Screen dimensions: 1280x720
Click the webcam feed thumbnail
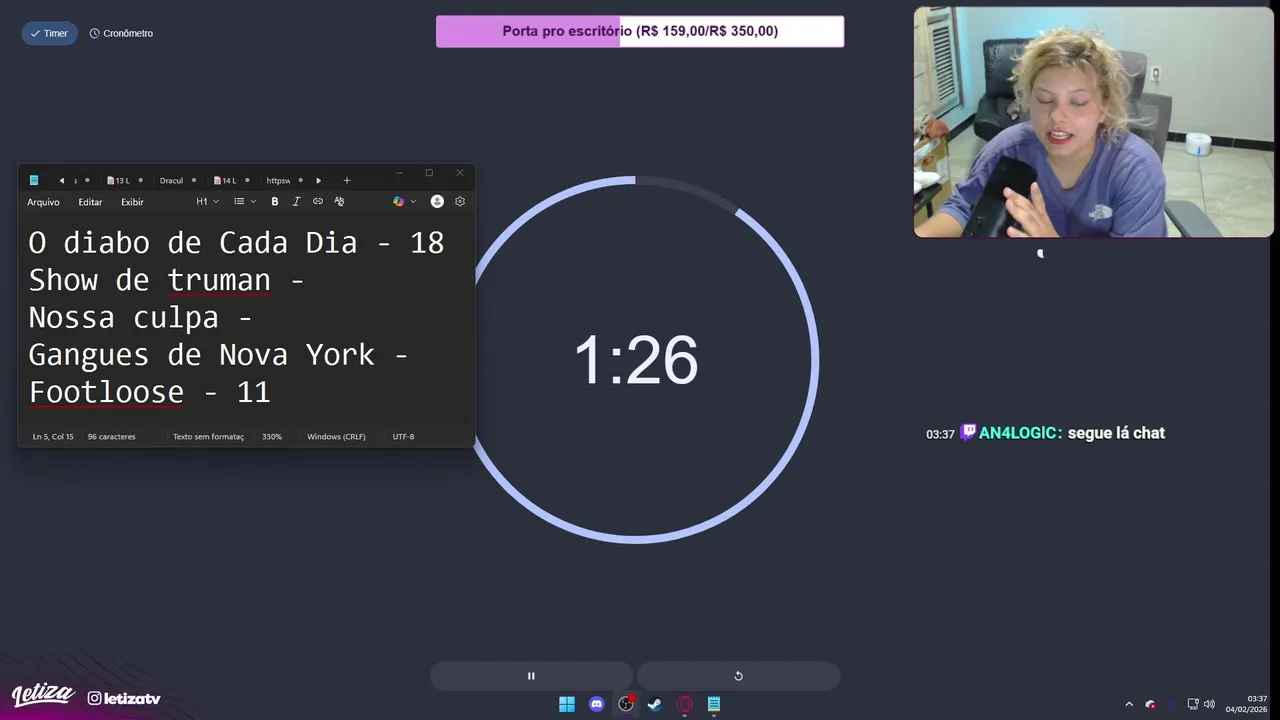click(1093, 122)
